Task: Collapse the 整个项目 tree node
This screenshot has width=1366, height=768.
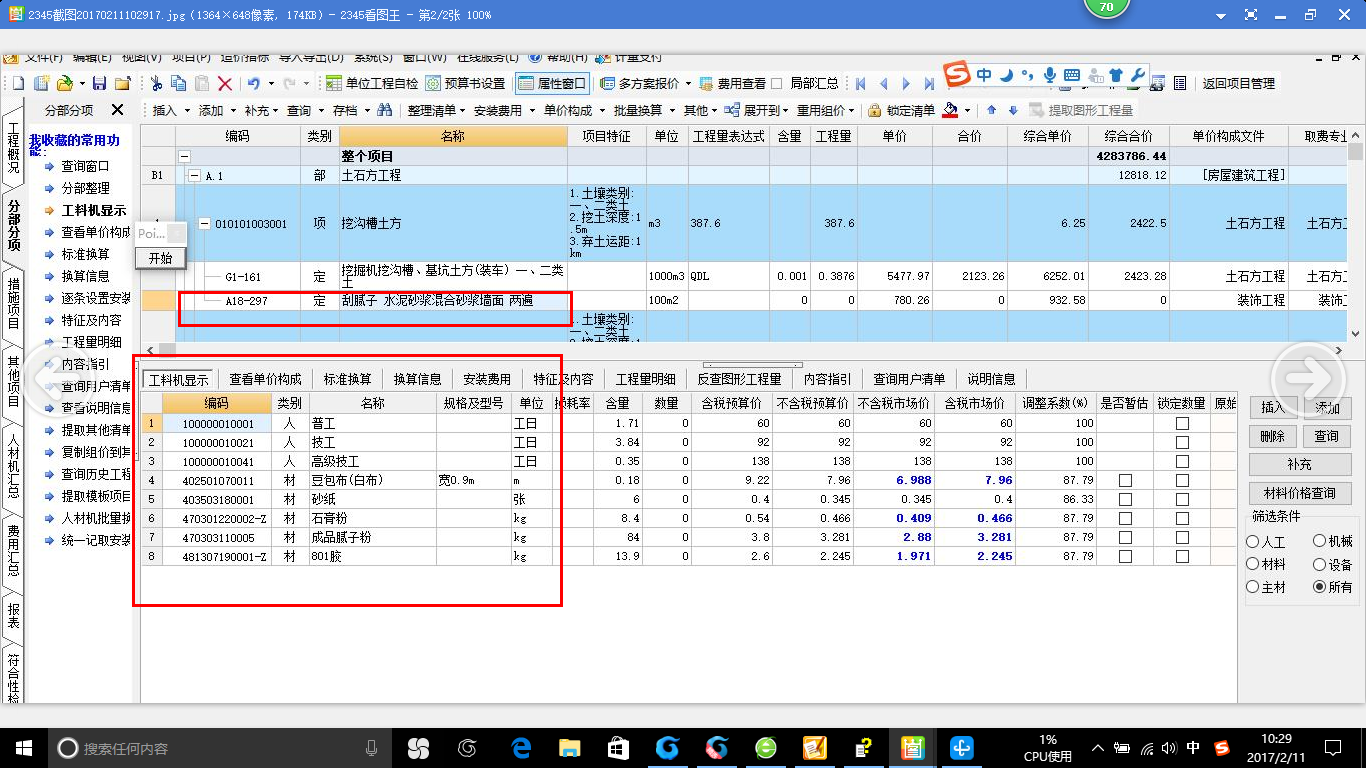Action: point(184,156)
